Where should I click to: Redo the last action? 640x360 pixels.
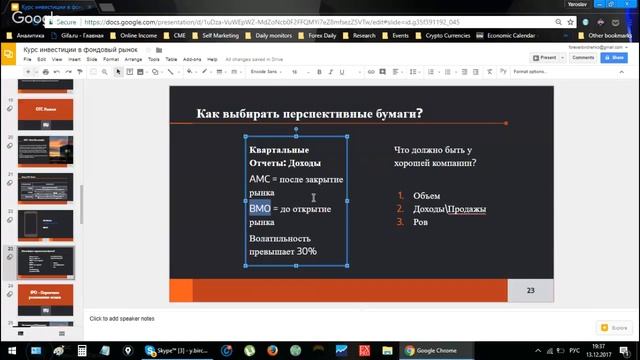coord(68,72)
